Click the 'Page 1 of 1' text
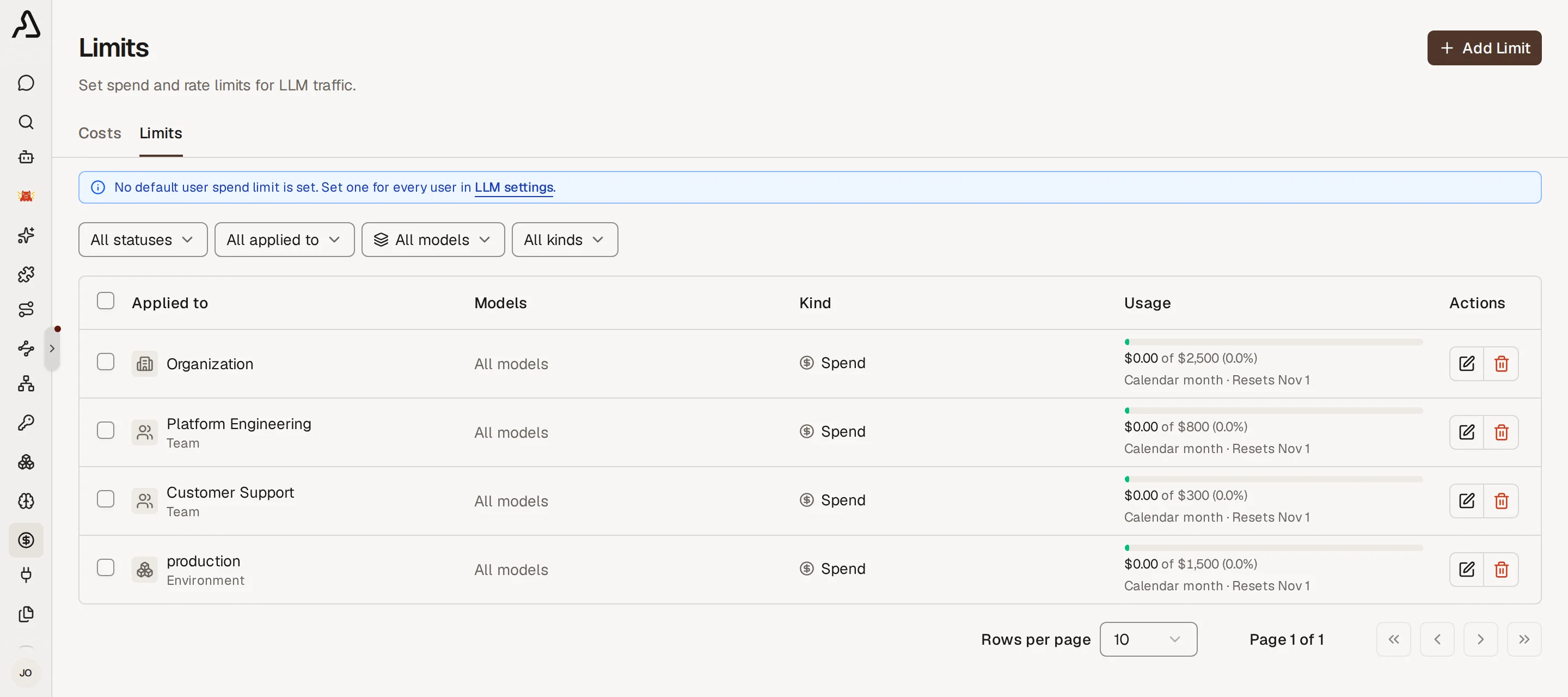Screen dimensions: 1568x697 point(1287,640)
